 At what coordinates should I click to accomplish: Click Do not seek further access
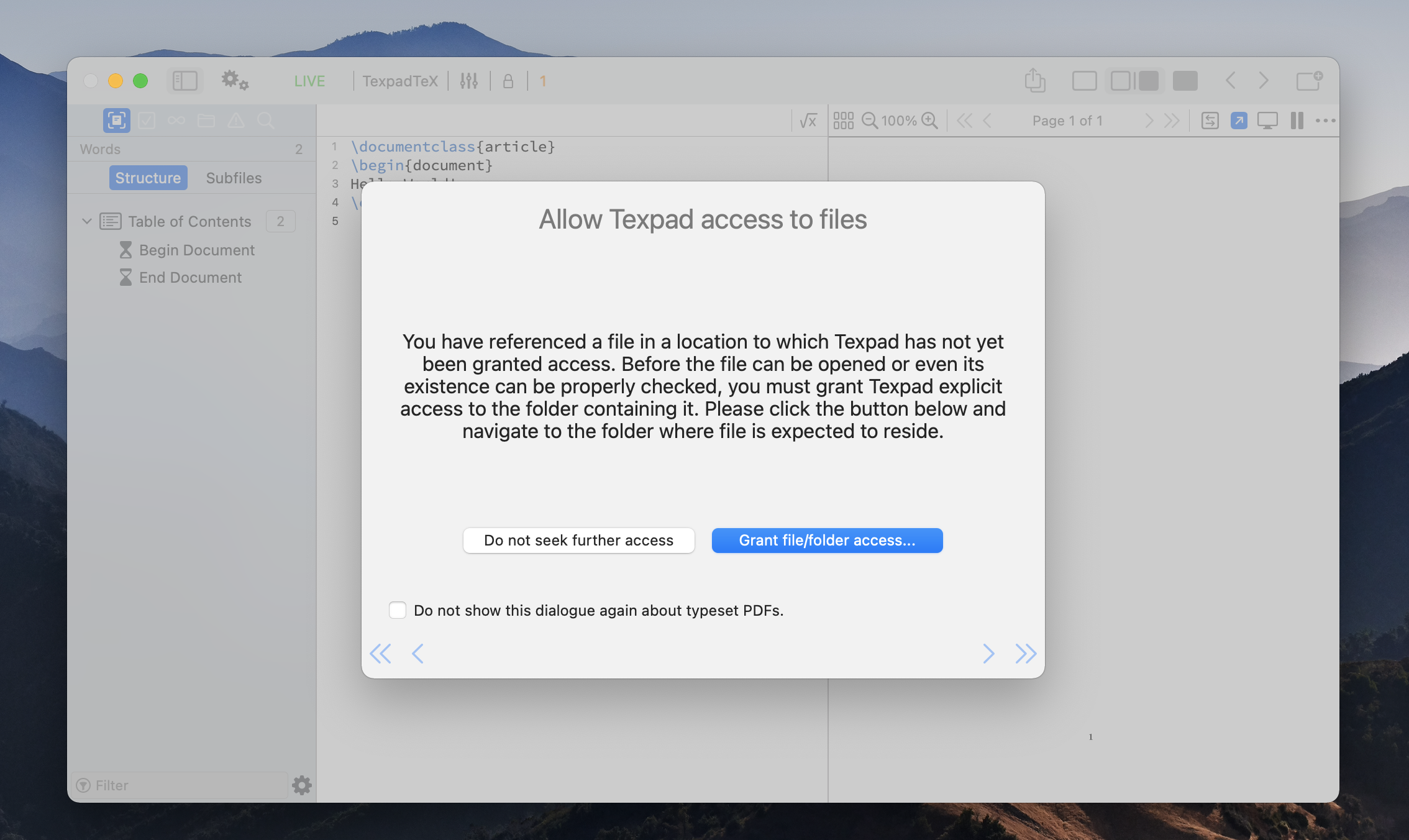click(578, 540)
